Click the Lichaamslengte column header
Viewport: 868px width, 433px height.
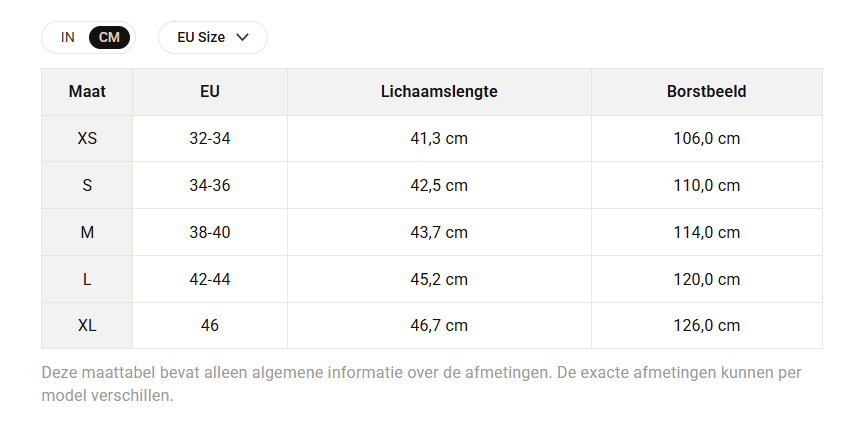(x=439, y=92)
